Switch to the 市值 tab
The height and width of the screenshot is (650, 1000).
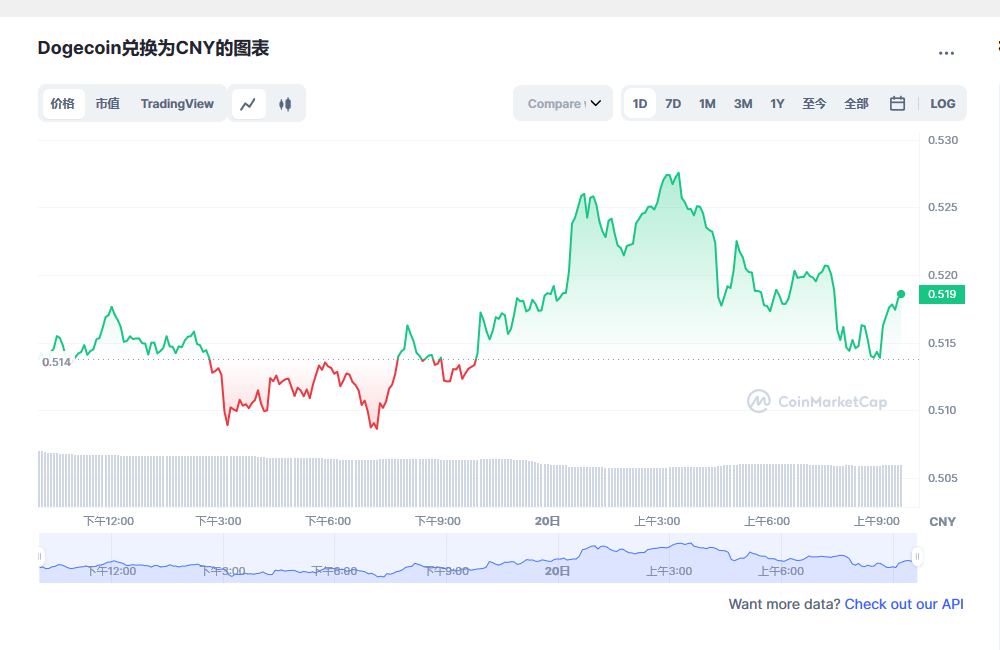(107, 104)
